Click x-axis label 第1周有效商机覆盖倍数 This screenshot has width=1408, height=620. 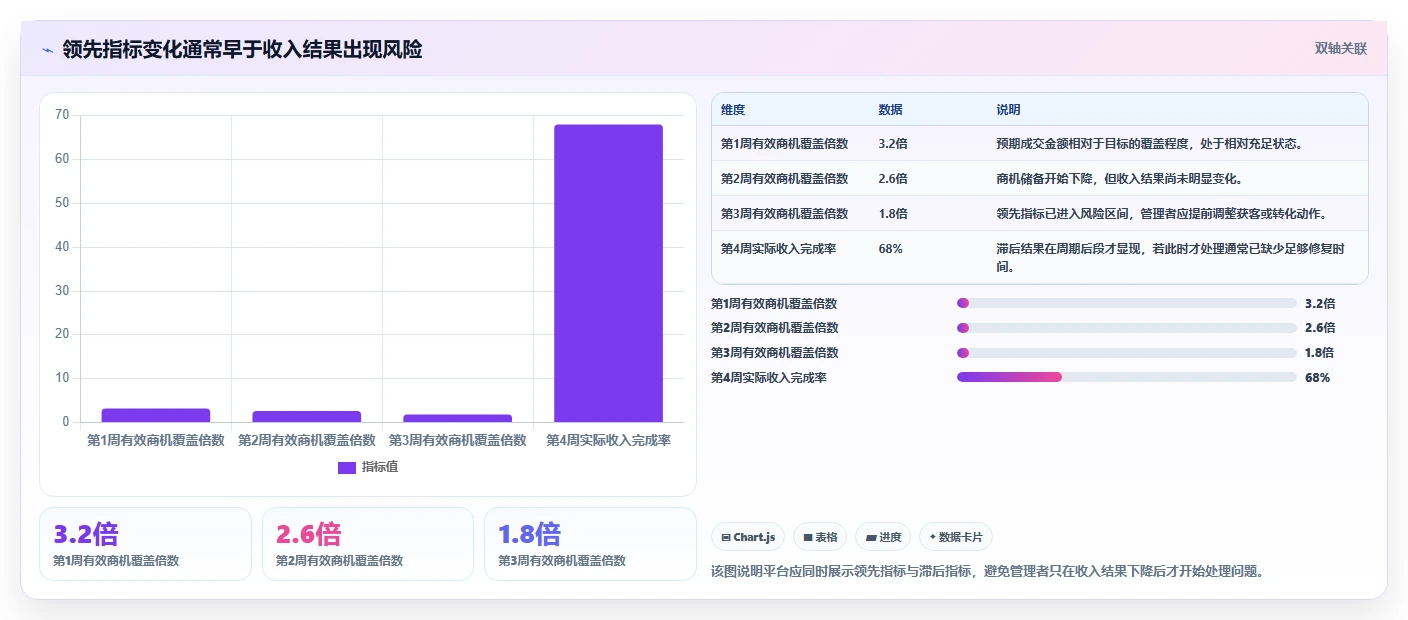156,440
